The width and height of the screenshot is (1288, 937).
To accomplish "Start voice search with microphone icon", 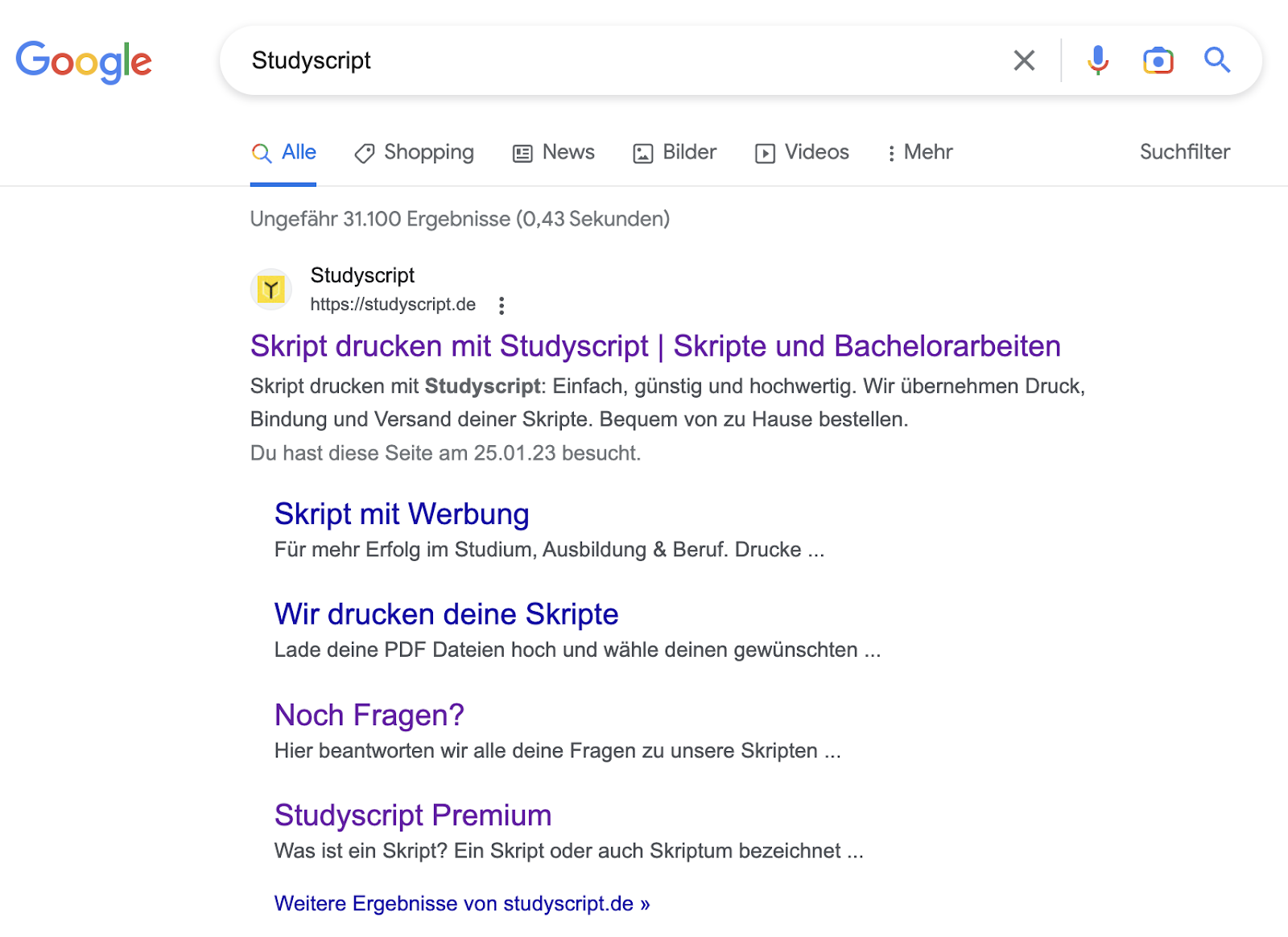I will 1098,60.
